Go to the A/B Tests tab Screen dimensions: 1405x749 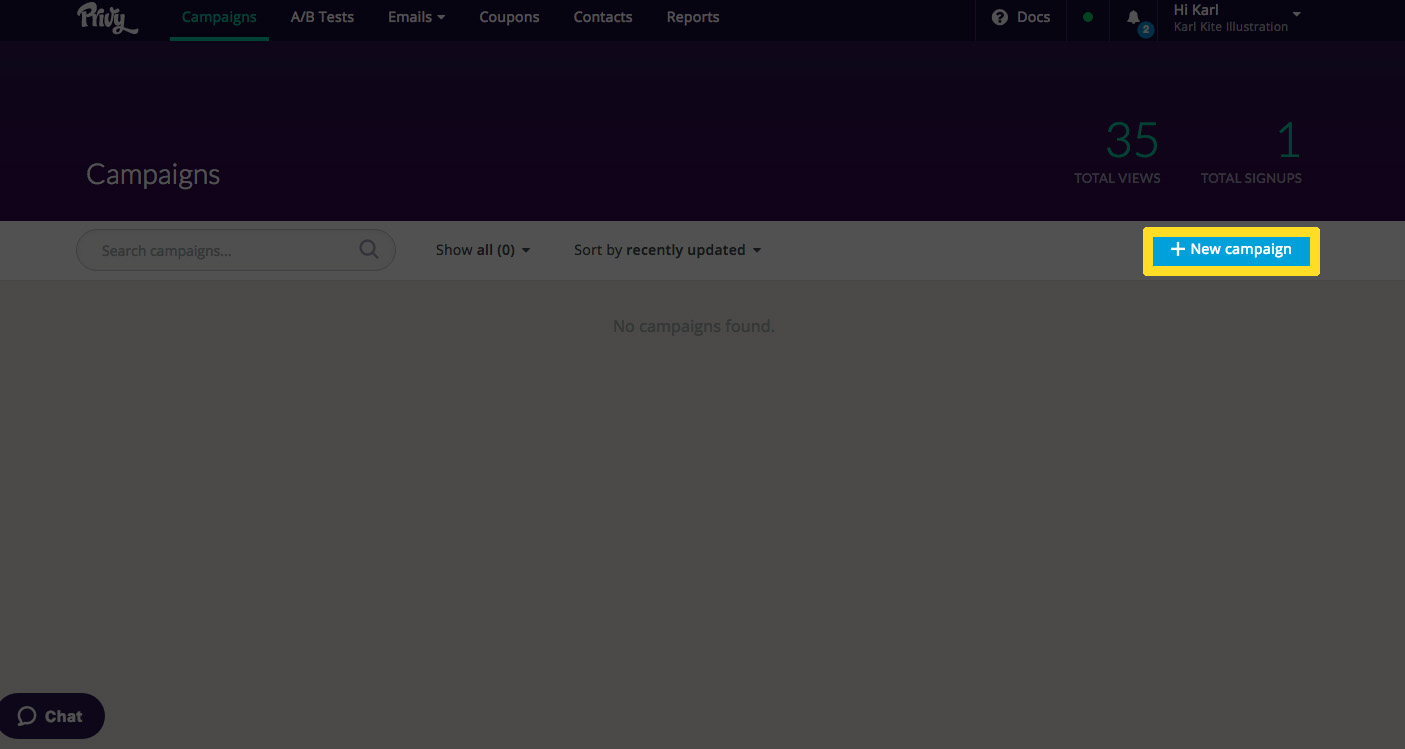click(322, 17)
